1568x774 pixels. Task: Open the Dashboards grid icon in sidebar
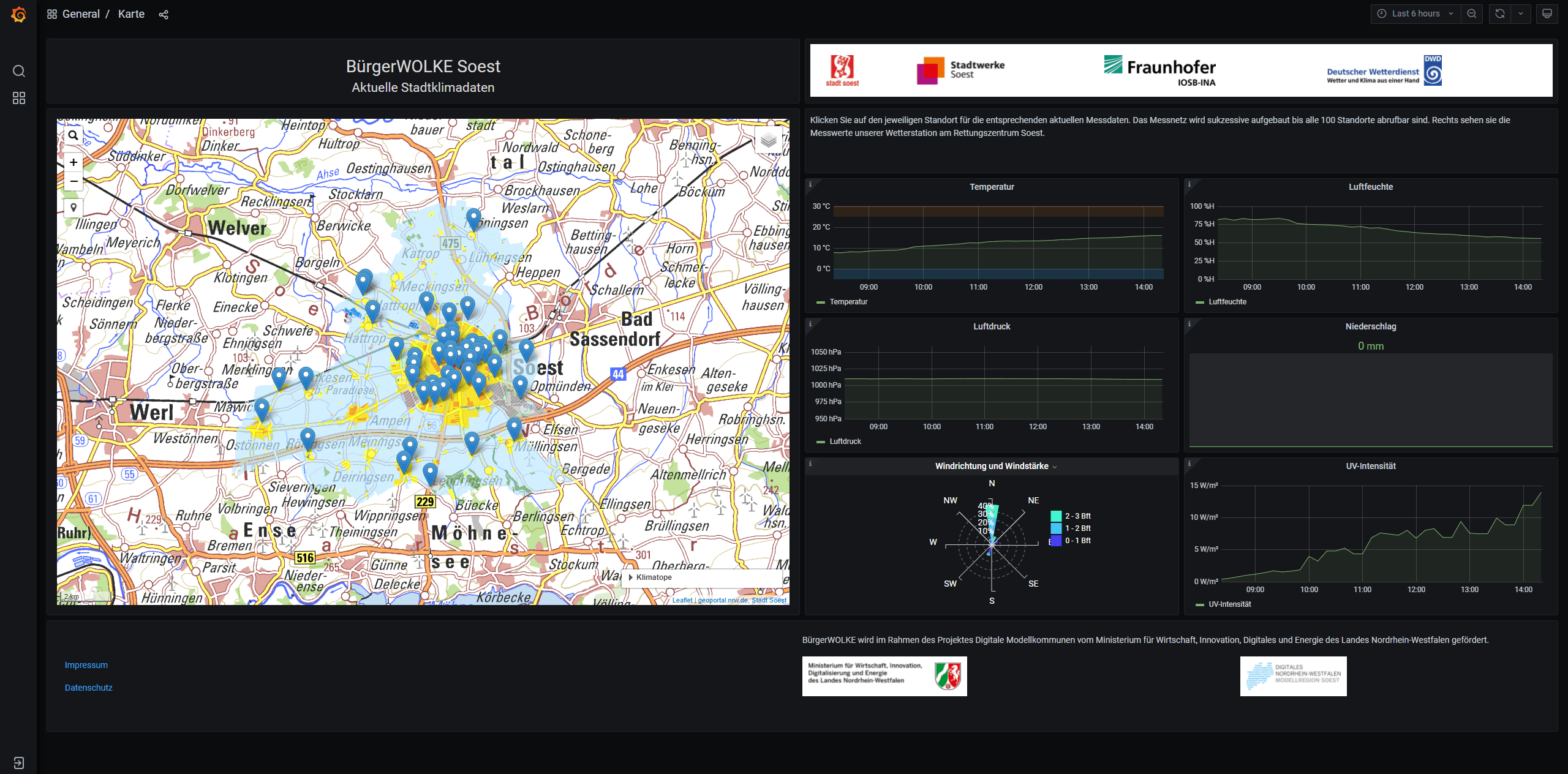19,98
